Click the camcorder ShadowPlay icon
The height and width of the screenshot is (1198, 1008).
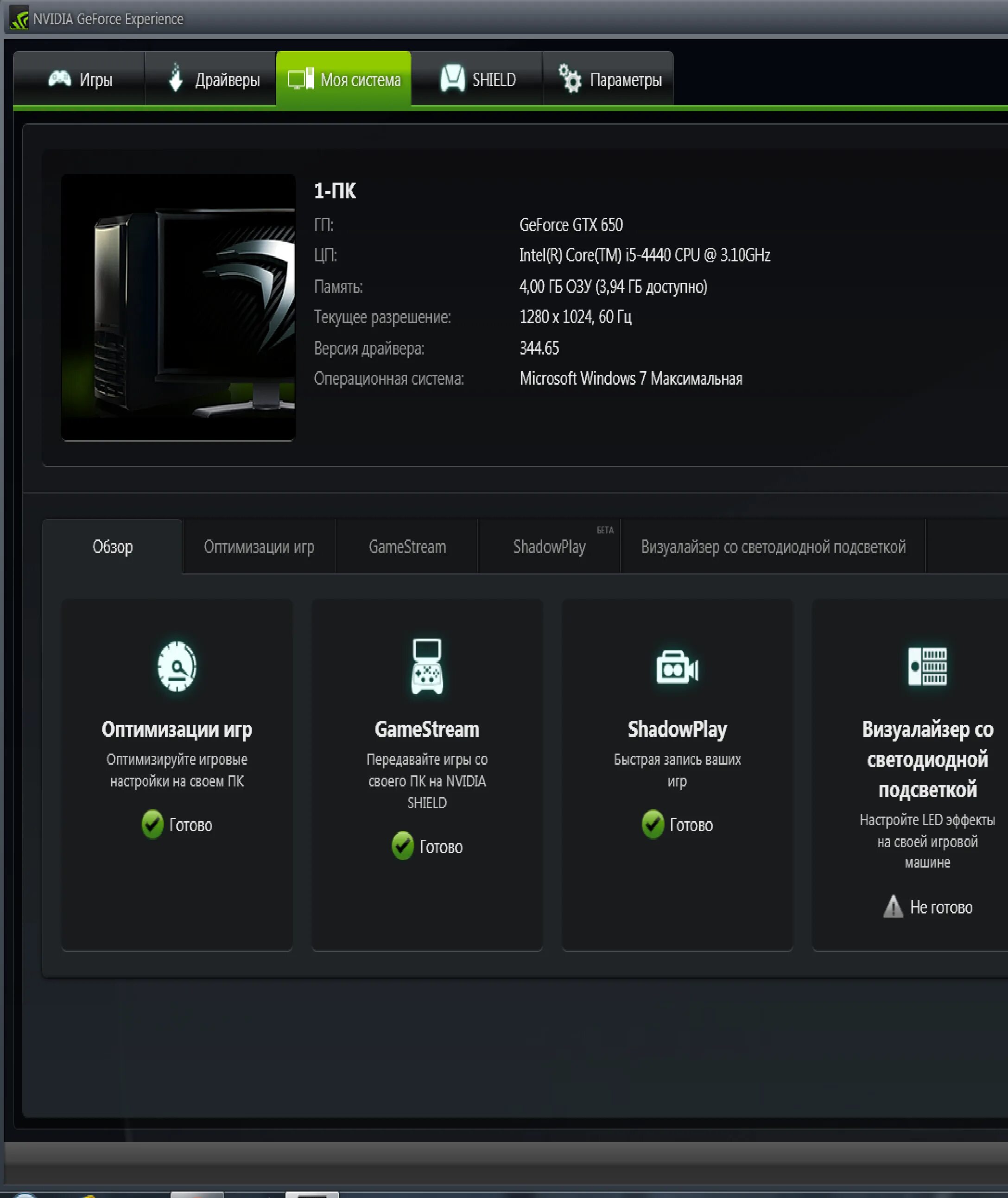click(678, 667)
